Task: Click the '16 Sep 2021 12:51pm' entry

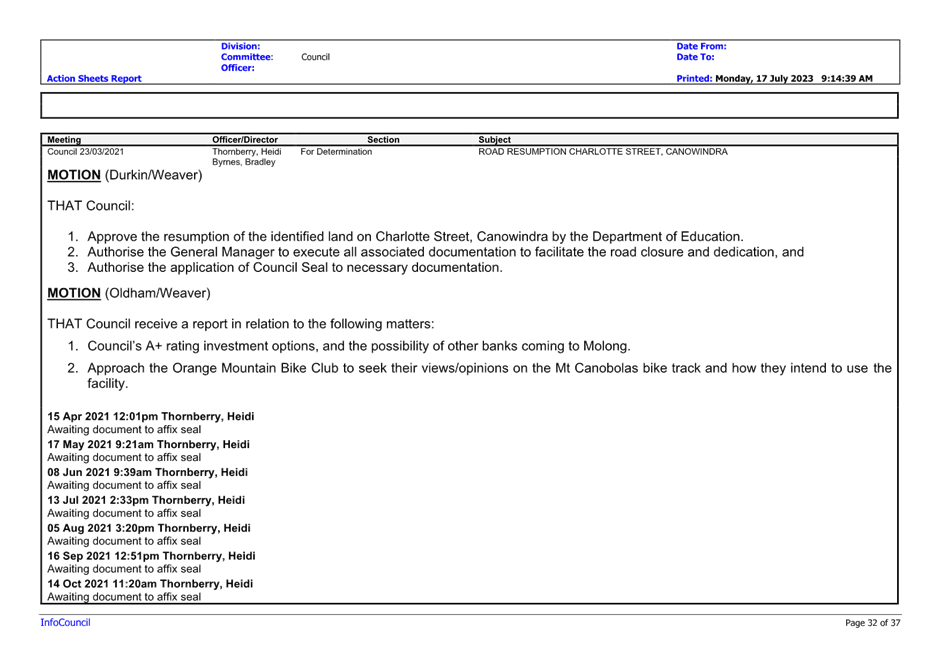Action: (152, 556)
